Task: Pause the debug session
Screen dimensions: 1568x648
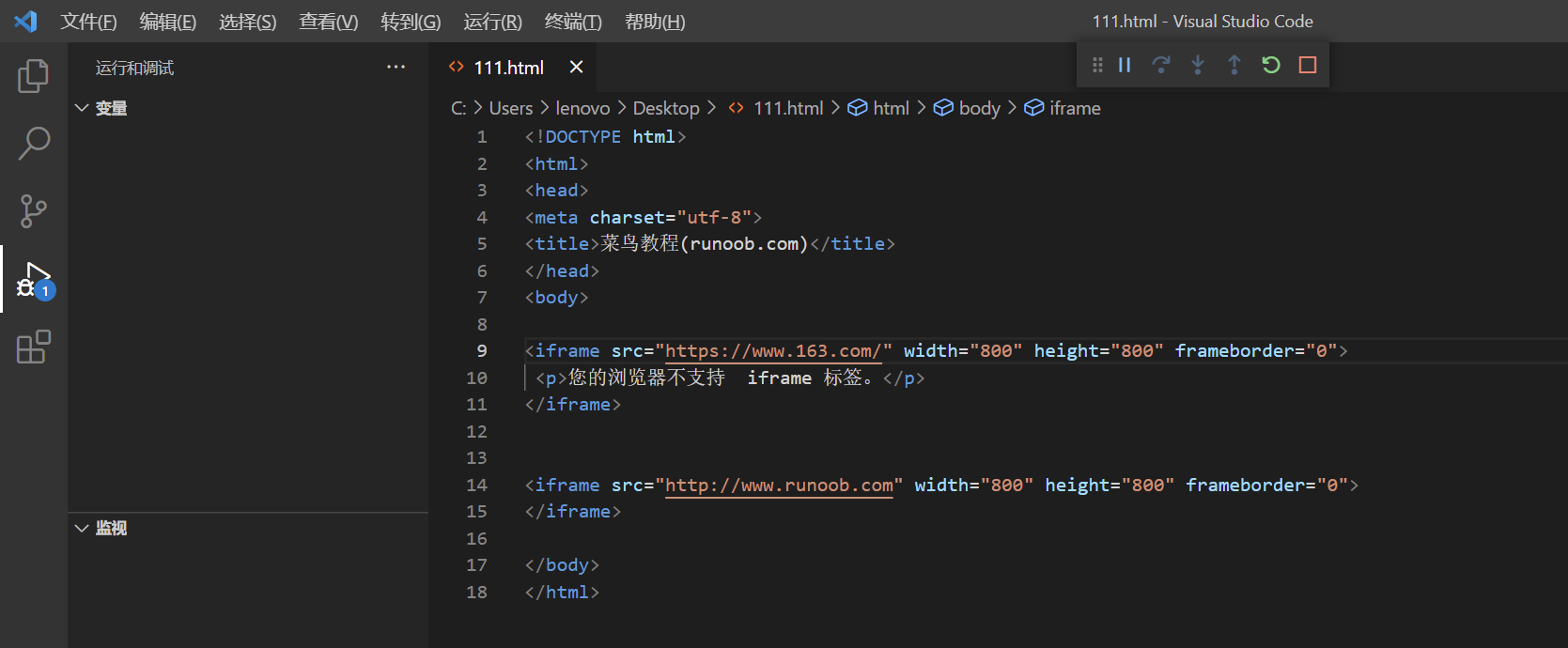Action: 1125,65
